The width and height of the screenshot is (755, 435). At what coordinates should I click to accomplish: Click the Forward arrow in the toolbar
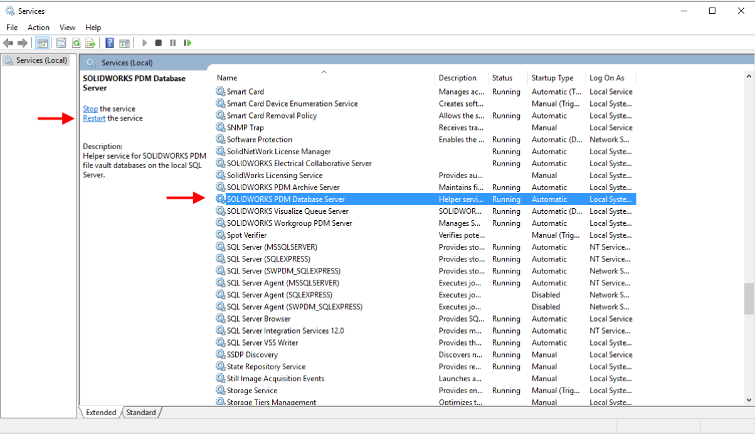(22, 43)
